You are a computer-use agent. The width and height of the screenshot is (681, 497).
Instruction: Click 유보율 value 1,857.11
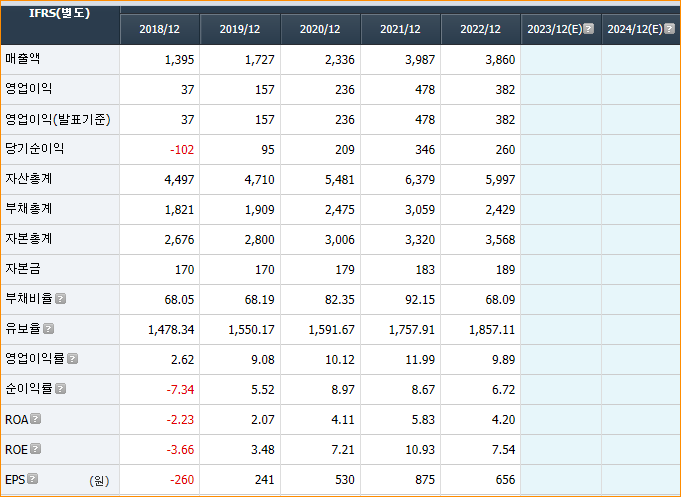tap(492, 330)
